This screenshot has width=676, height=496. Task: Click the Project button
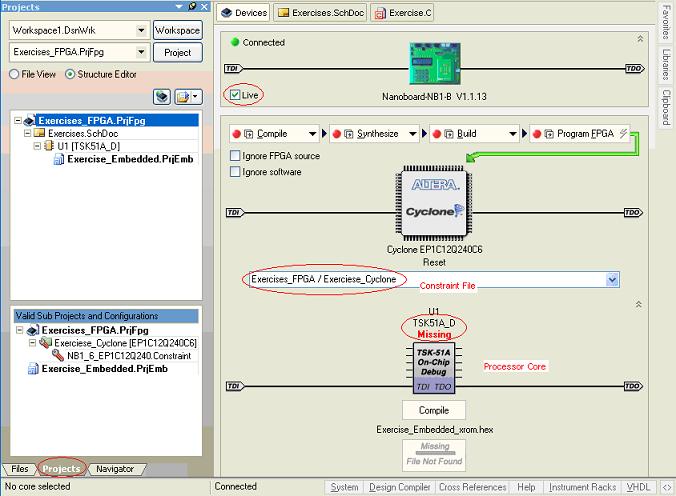(178, 53)
